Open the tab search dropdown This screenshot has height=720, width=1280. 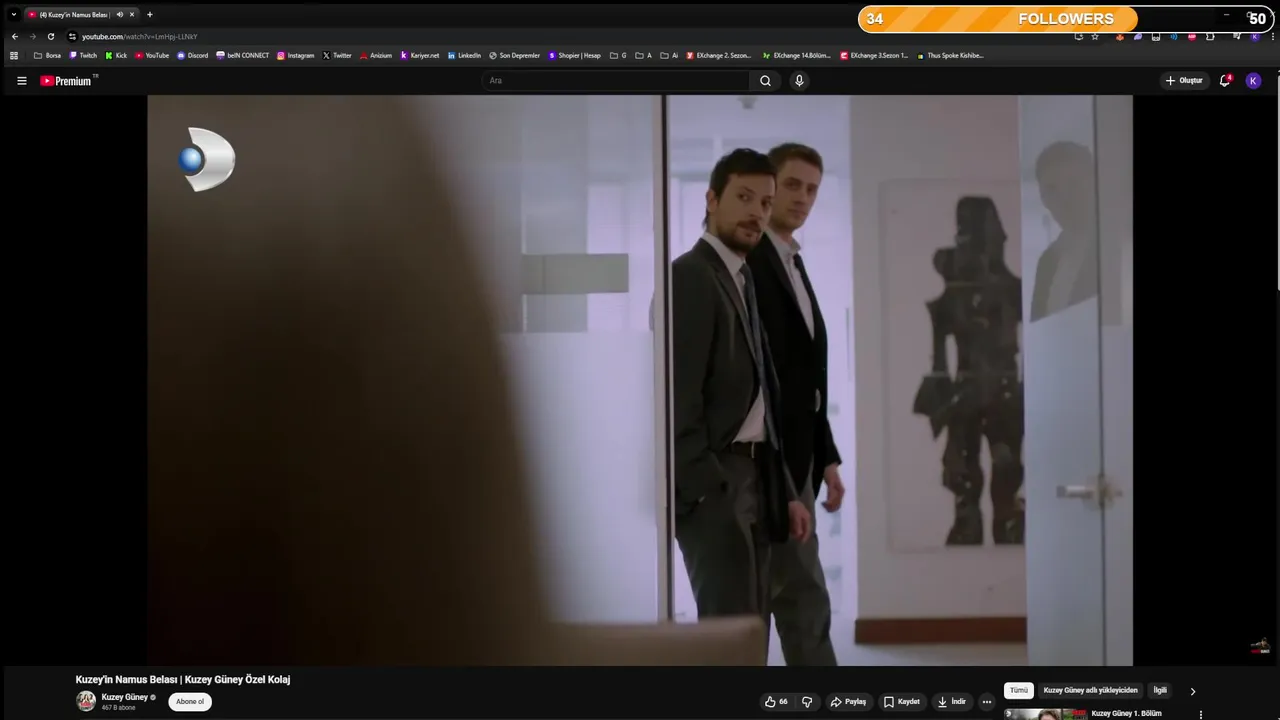(x=13, y=15)
